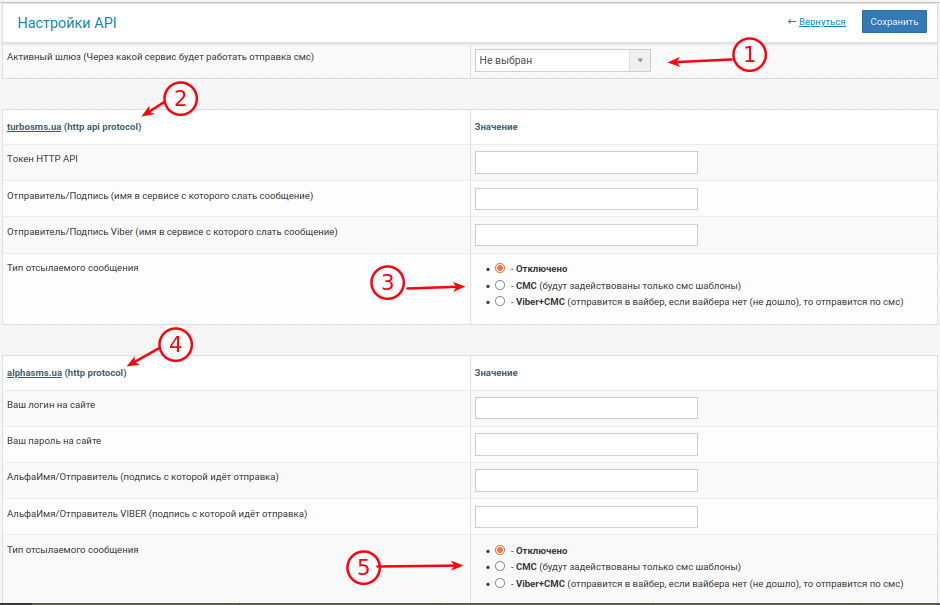940x605 pixels.
Task: Select Viber+СМС radio under turbosms.ua
Action: click(500, 302)
